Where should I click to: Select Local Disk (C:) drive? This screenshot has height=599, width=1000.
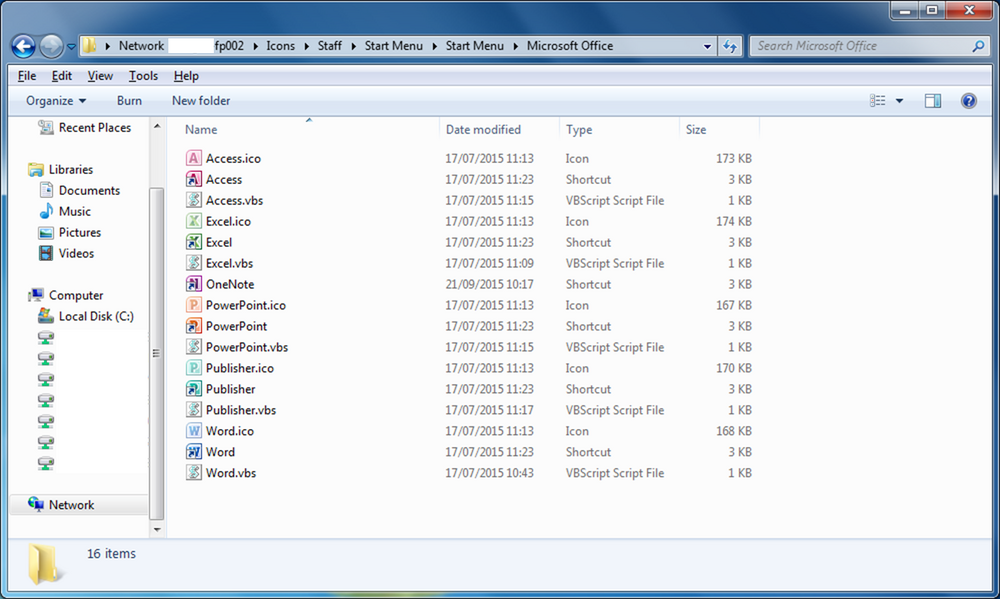pyautogui.click(x=96, y=316)
